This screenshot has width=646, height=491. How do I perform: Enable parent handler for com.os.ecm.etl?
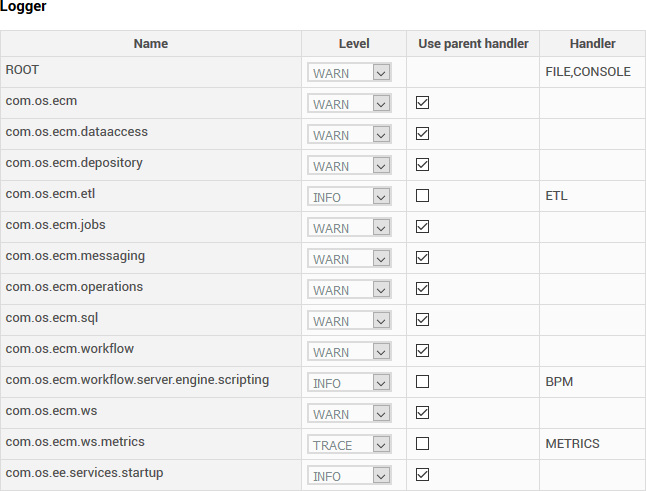click(x=422, y=195)
